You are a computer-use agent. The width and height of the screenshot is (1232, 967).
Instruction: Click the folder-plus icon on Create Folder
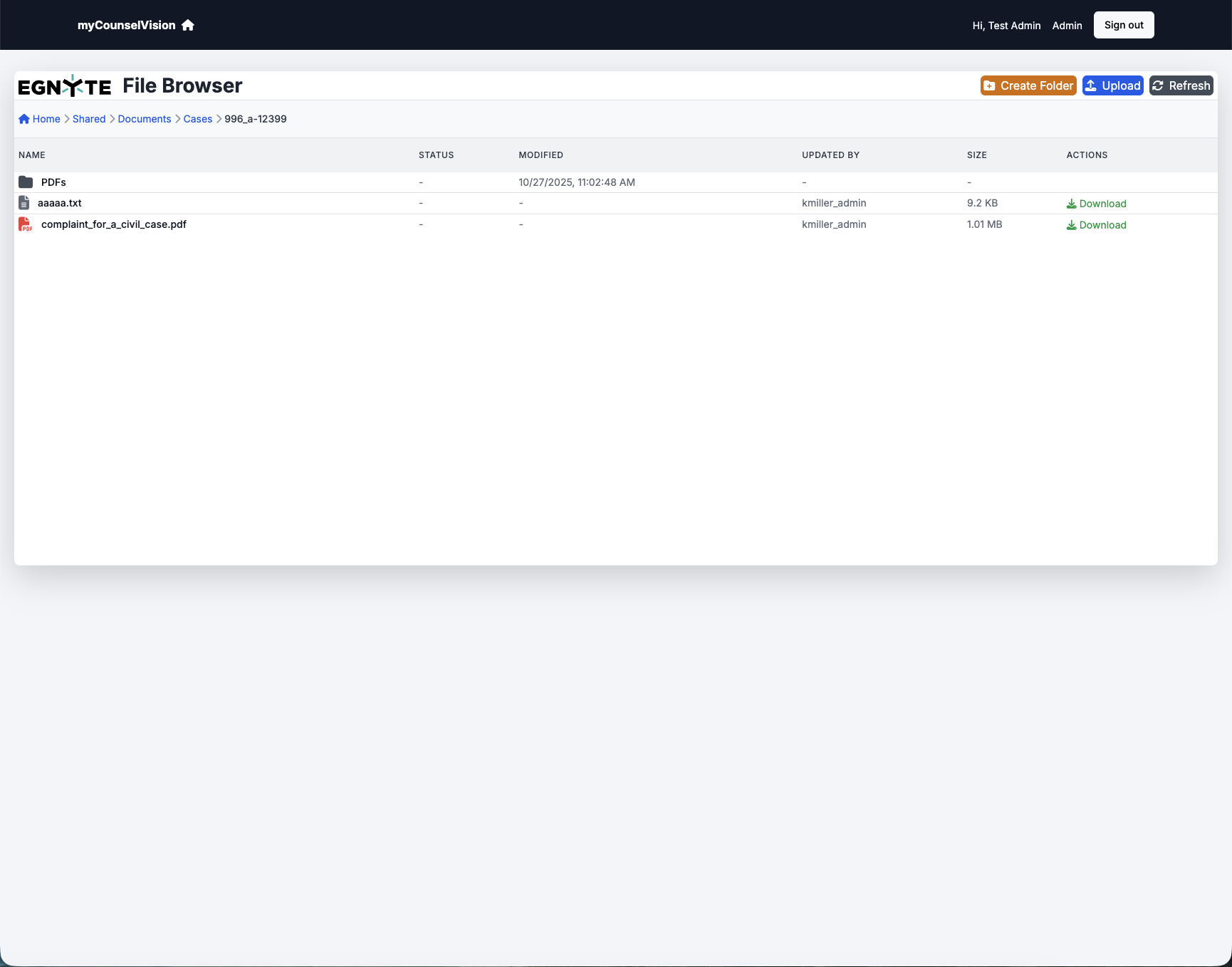(991, 85)
